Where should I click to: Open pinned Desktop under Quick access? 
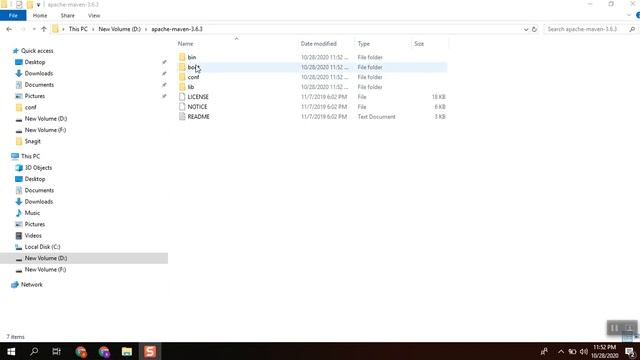coord(35,62)
